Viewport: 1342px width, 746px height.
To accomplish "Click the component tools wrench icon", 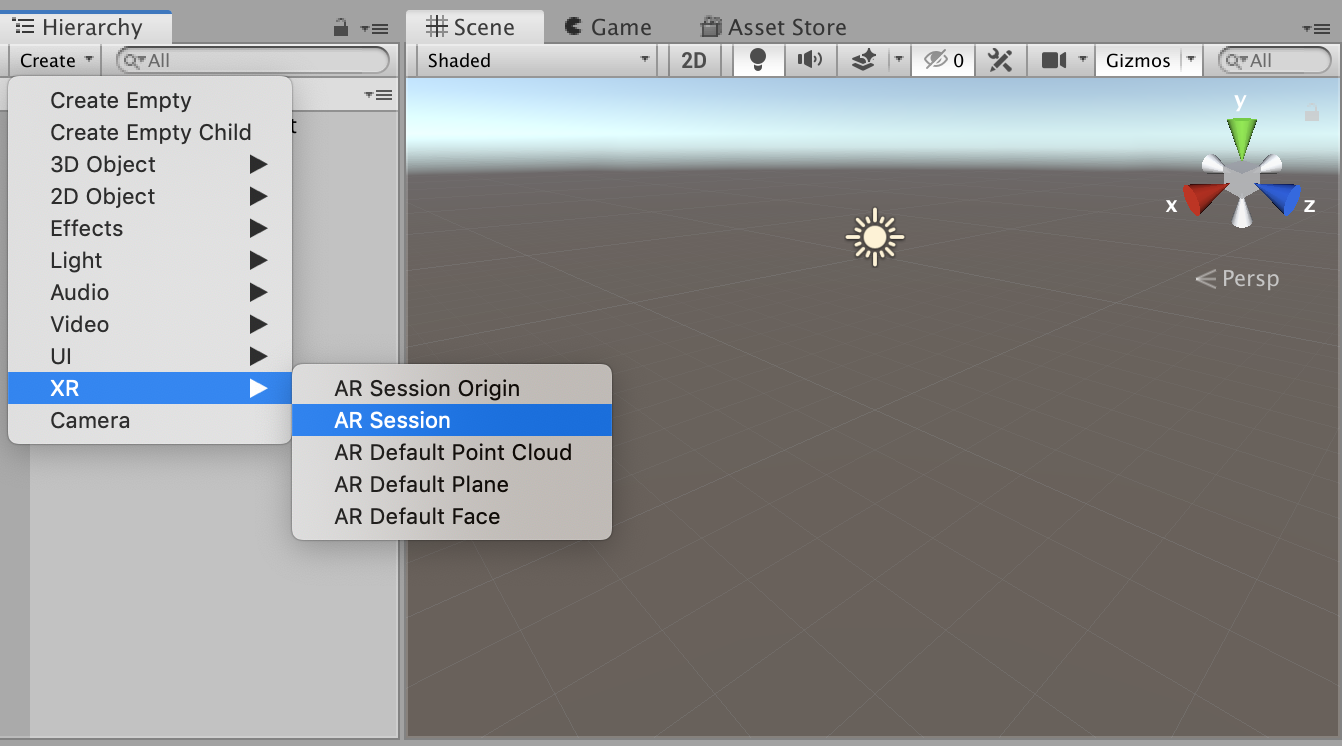I will 1000,60.
